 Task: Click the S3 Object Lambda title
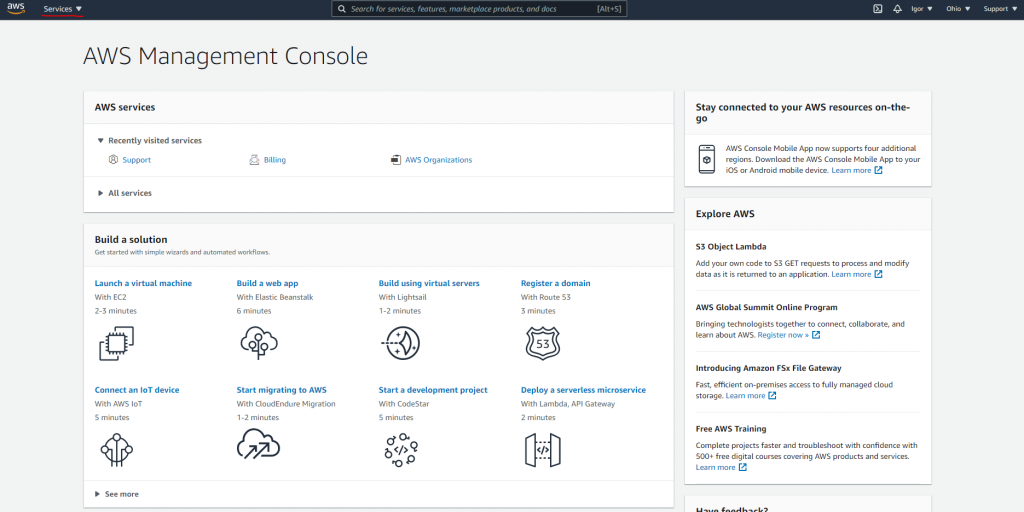[x=731, y=247]
